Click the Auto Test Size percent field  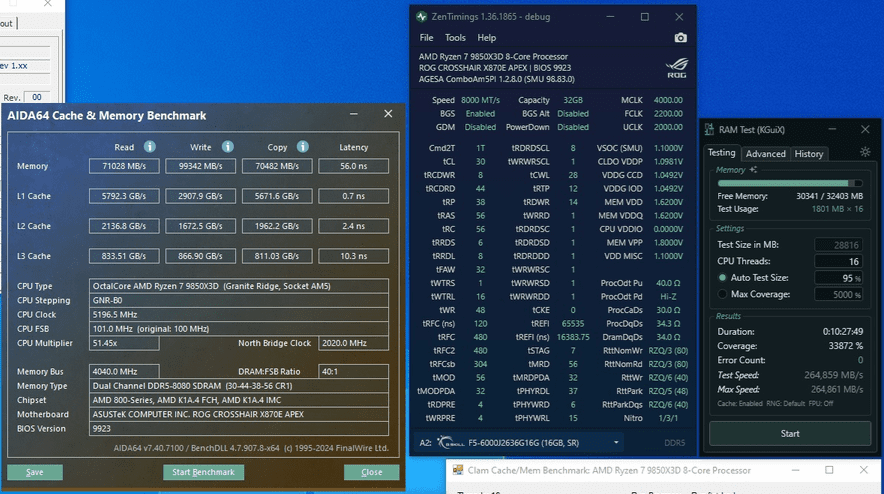838,277
